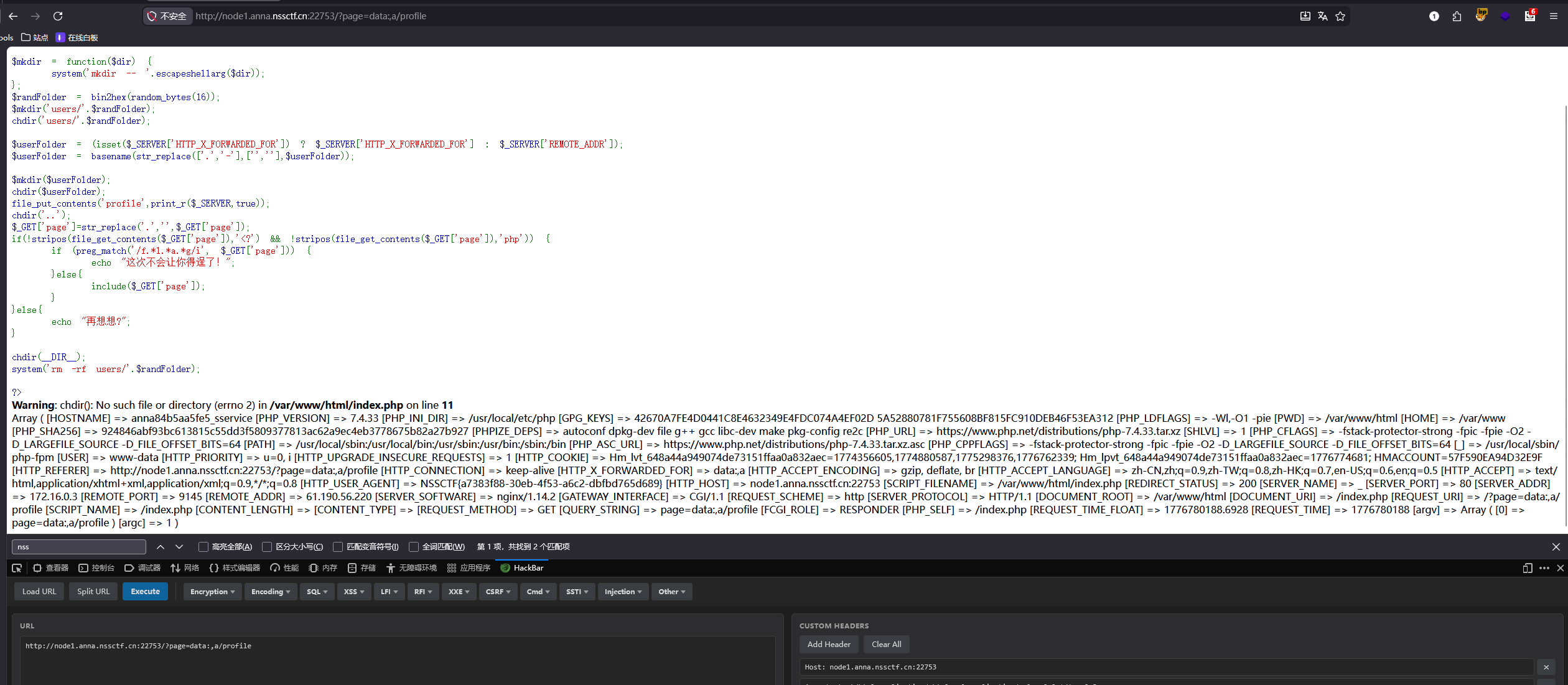1568x685 pixels.
Task: Check the 全词匹配 whole words option
Action: (x=414, y=547)
